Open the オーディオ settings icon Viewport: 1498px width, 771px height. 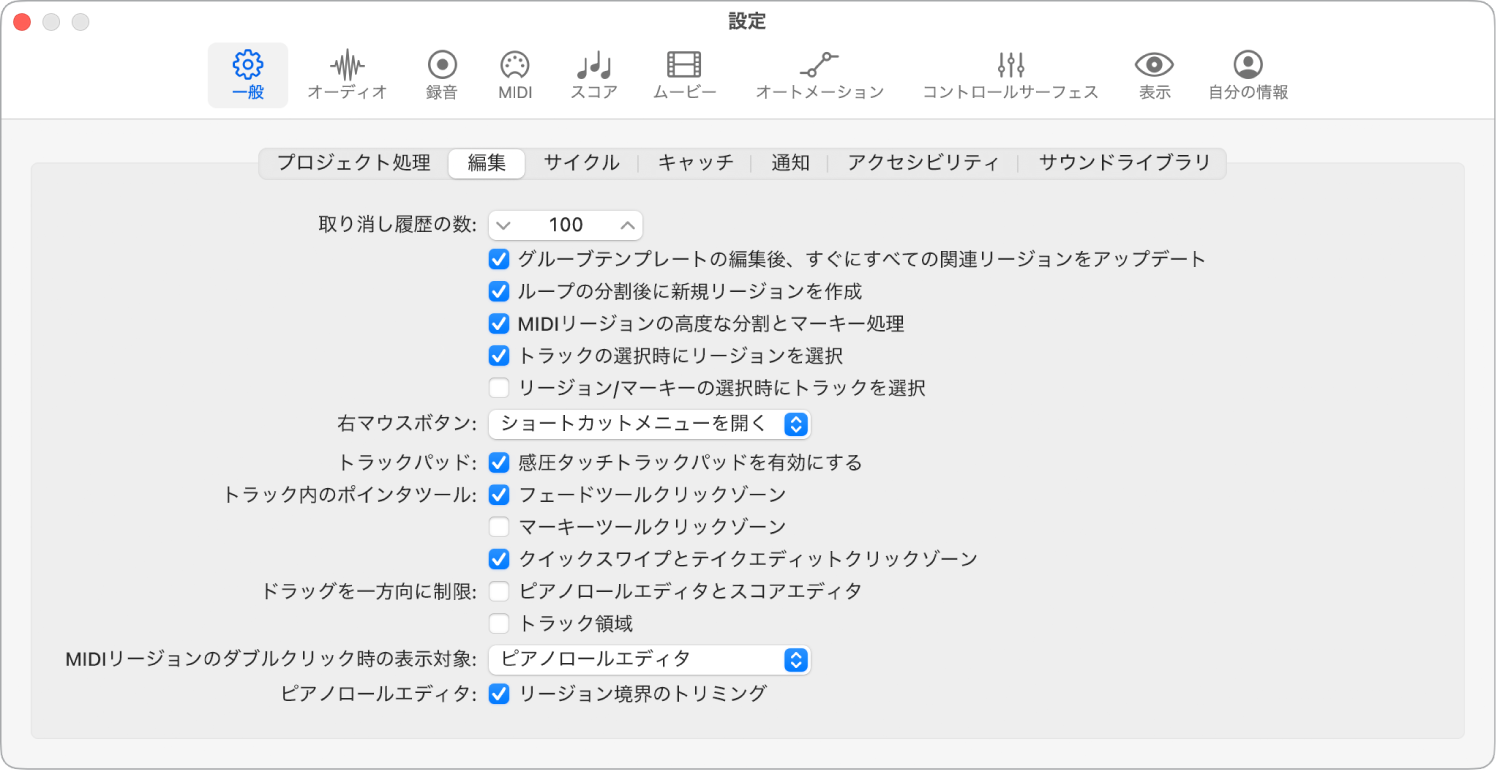346,74
